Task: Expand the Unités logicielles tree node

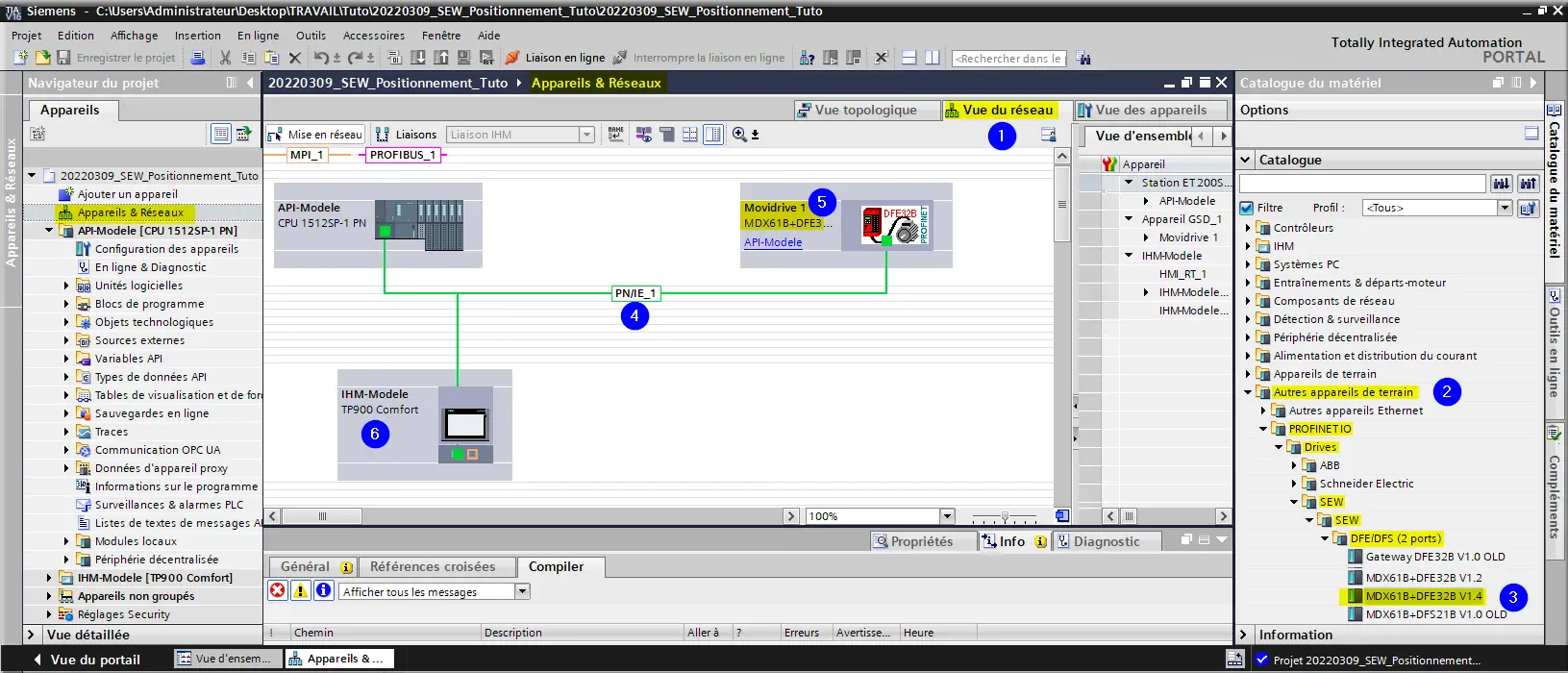Action: coord(66,286)
